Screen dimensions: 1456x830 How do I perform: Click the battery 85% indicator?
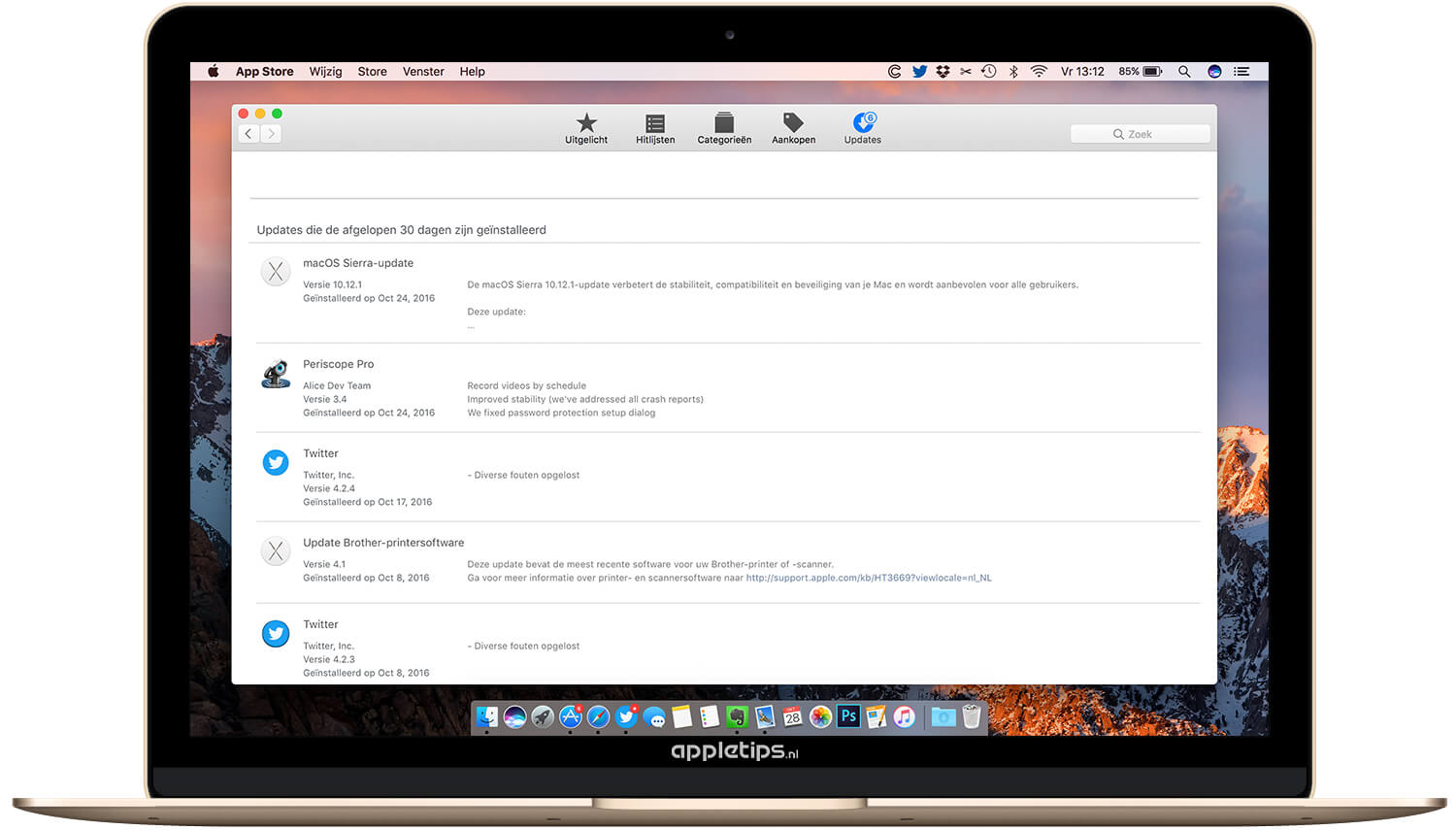[x=1141, y=72]
